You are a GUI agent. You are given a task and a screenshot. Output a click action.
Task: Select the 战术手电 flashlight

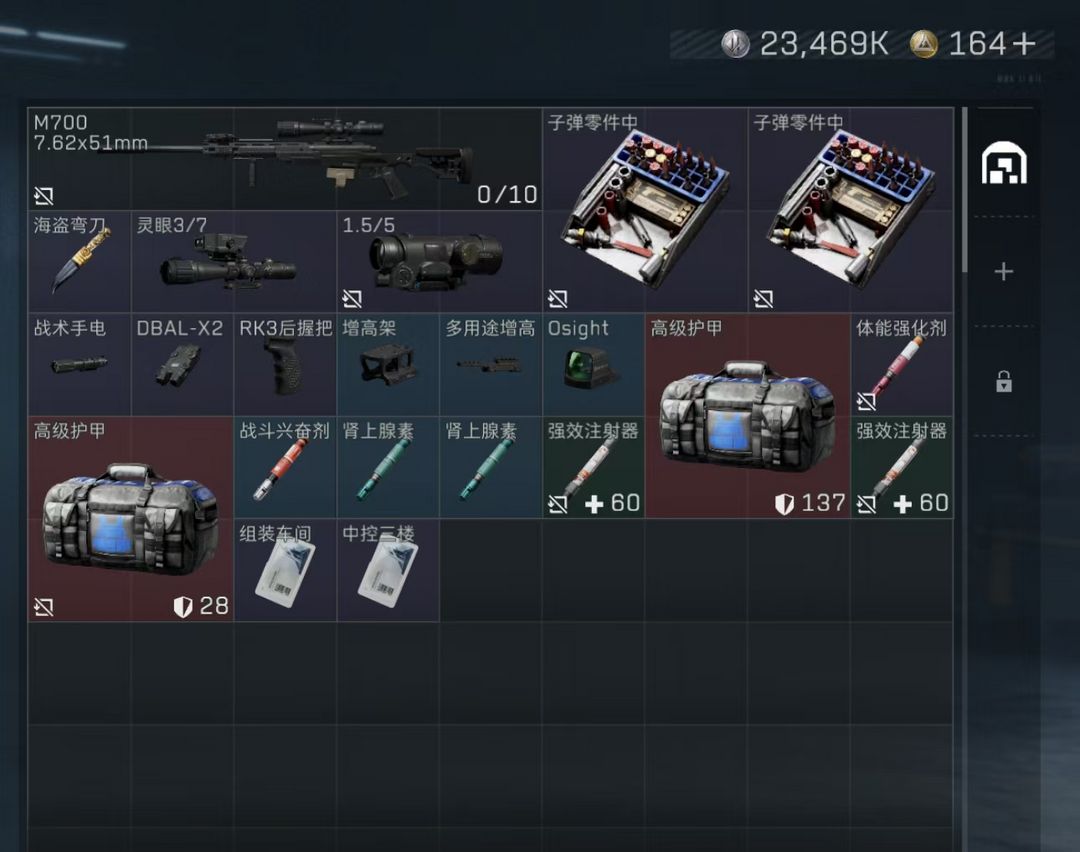point(79,364)
